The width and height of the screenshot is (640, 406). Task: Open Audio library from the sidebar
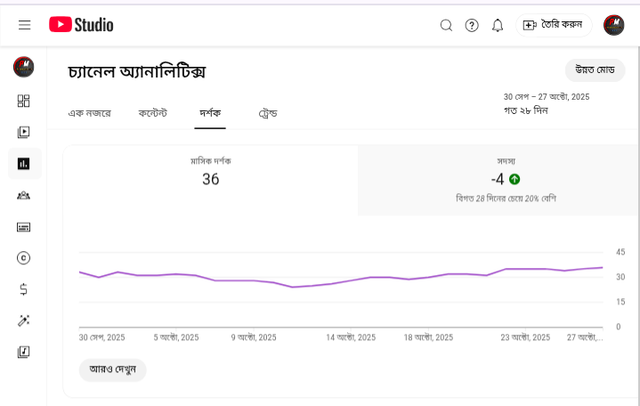point(24,352)
